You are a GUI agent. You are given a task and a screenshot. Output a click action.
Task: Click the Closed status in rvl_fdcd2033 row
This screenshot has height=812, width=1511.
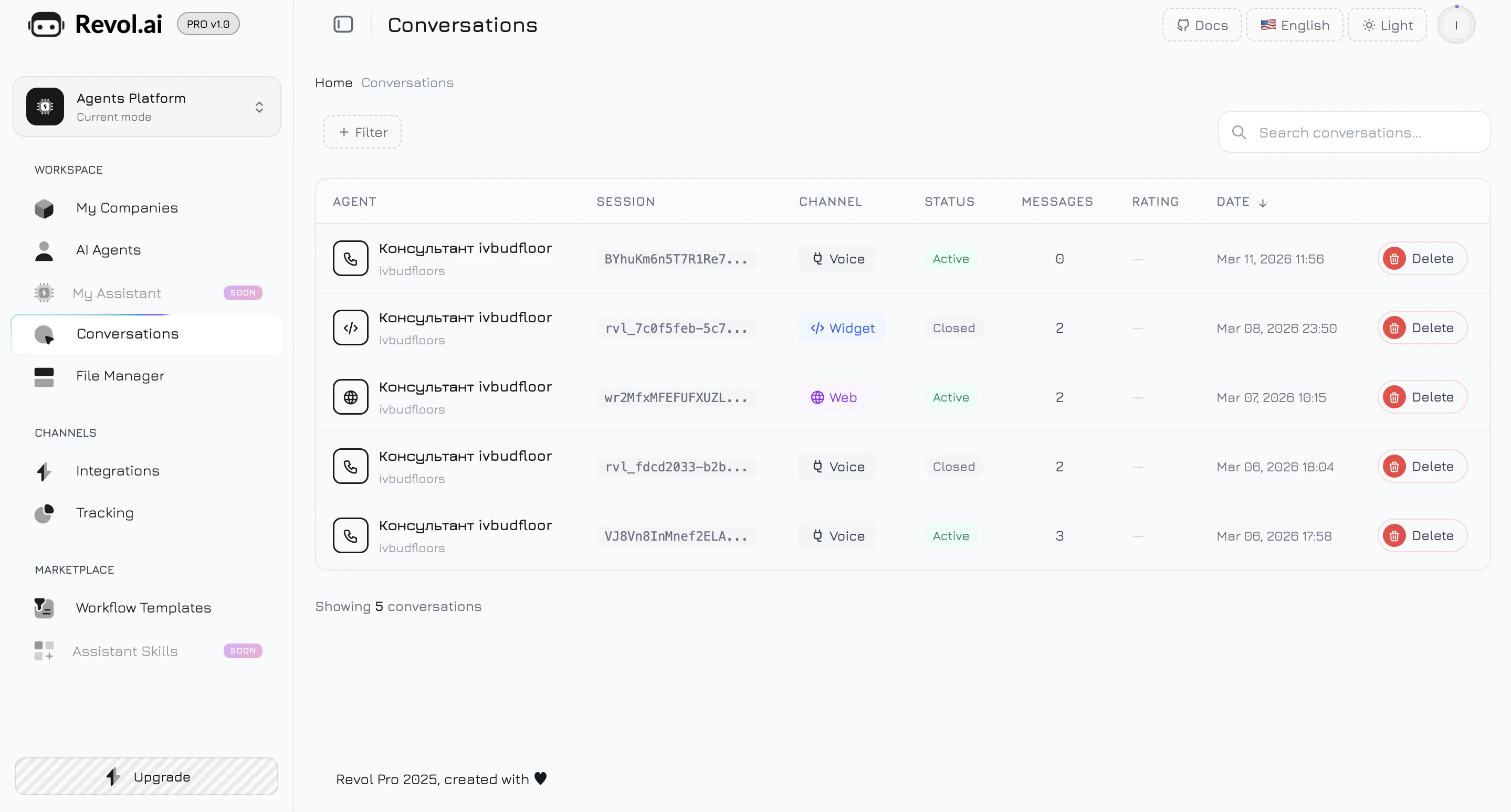click(x=954, y=467)
